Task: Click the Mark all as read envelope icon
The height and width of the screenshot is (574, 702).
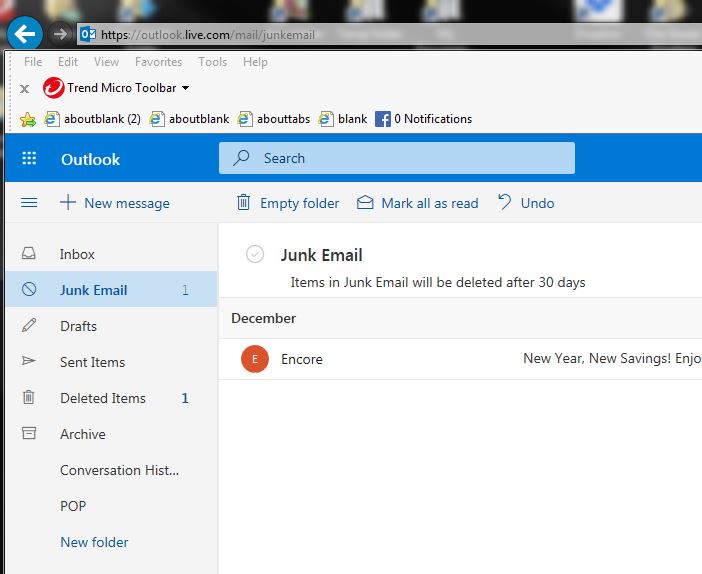Action: tap(365, 202)
